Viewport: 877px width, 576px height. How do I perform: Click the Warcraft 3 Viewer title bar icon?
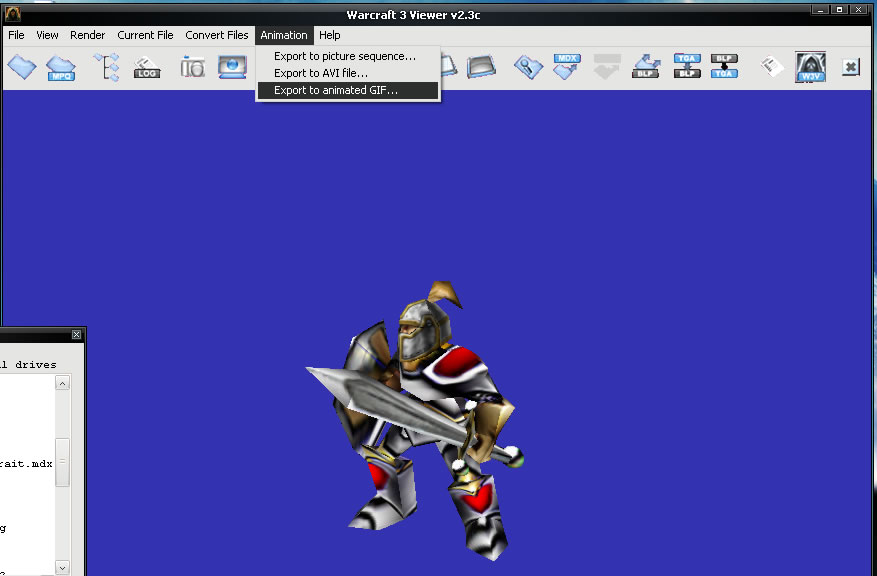[x=12, y=14]
